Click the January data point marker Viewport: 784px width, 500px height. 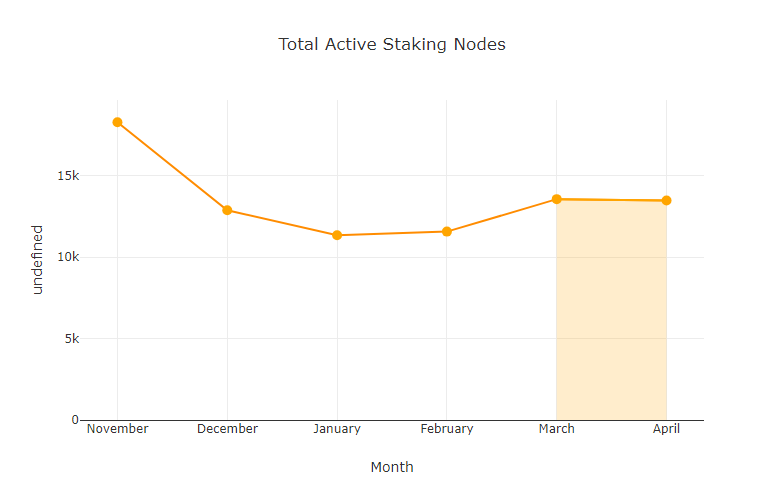(x=337, y=235)
